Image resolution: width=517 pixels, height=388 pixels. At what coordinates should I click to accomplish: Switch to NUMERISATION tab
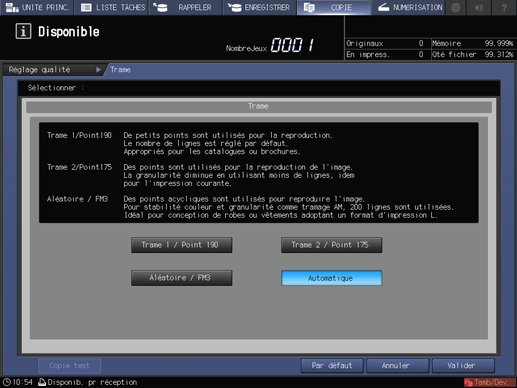pos(408,7)
